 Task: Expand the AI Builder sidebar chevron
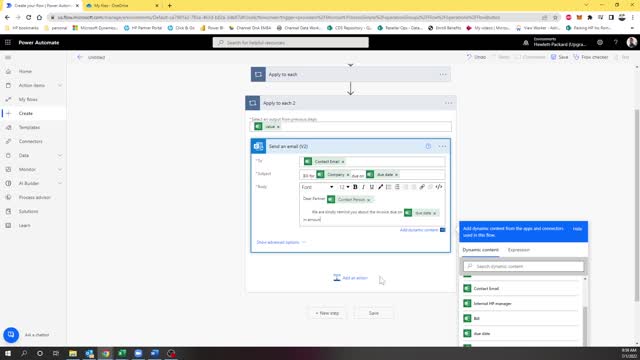coord(60,183)
